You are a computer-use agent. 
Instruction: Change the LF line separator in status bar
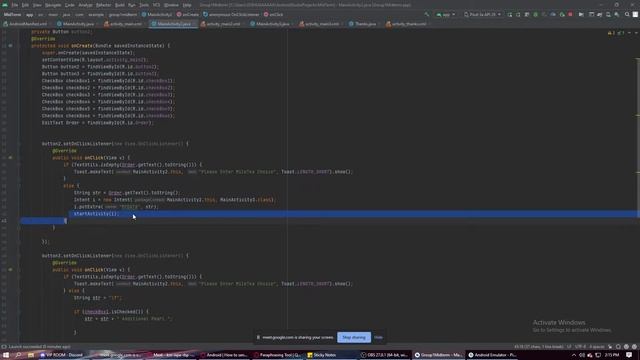pos(569,347)
